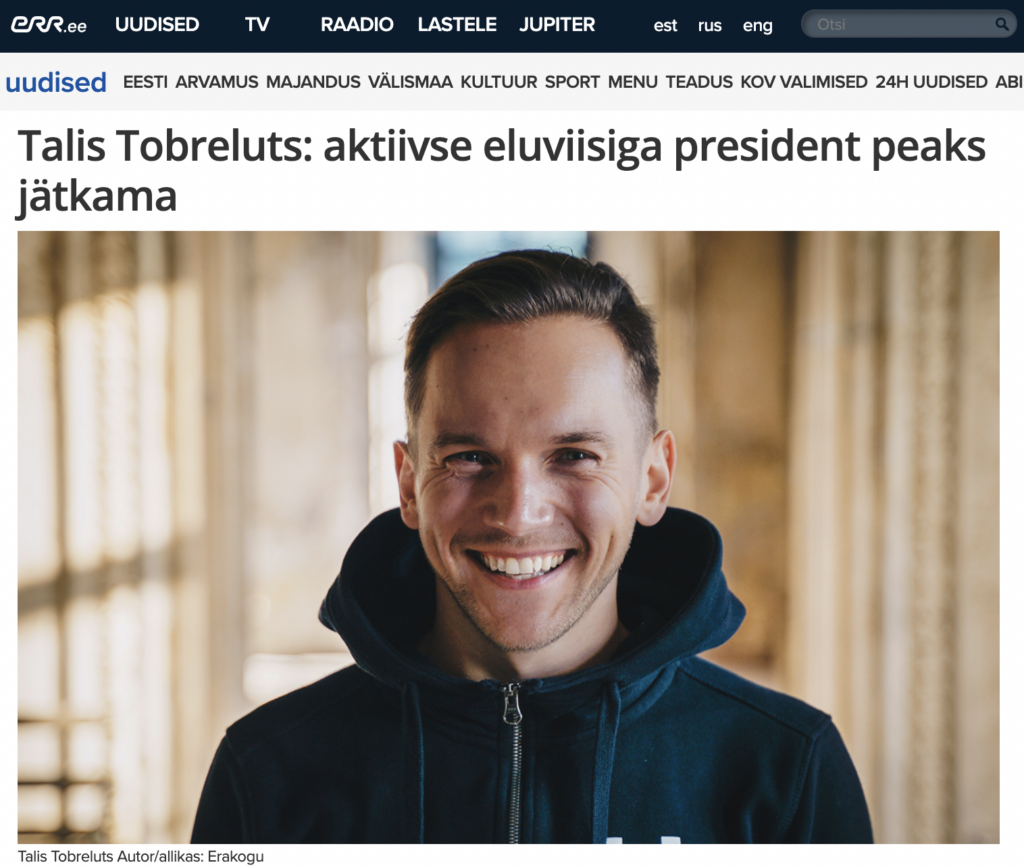Select the EESTI news category
The width and height of the screenshot is (1024, 867).
[145, 82]
